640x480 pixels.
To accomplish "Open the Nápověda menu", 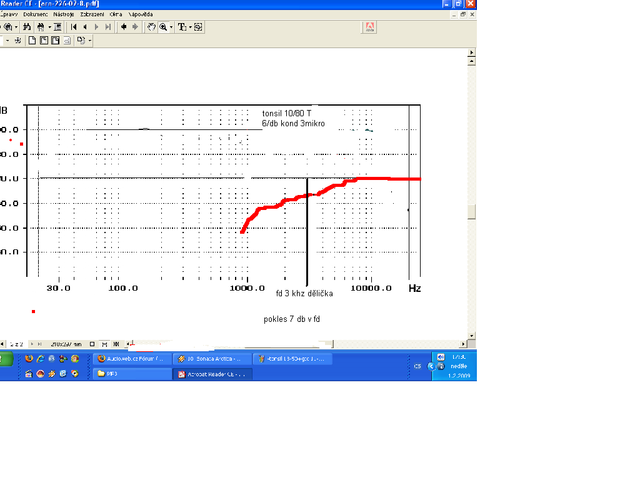I will [x=141, y=14].
